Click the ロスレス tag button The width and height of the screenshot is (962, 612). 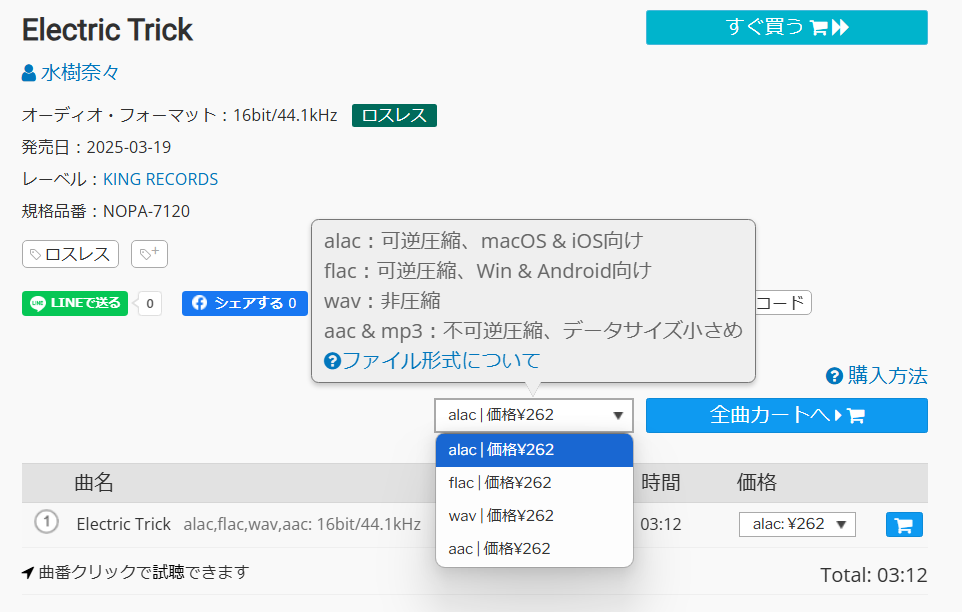(71, 254)
